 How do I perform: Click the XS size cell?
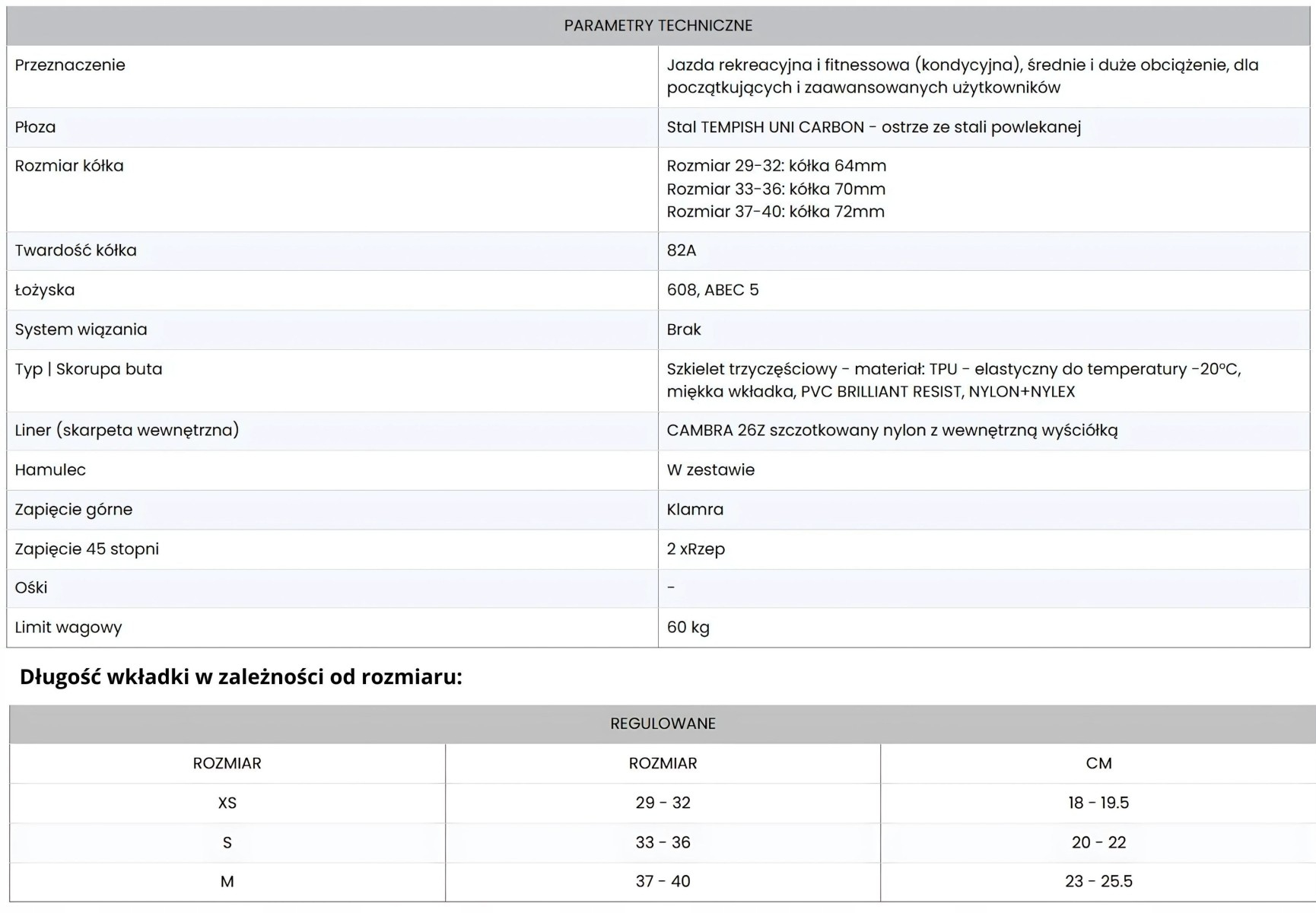pos(227,803)
